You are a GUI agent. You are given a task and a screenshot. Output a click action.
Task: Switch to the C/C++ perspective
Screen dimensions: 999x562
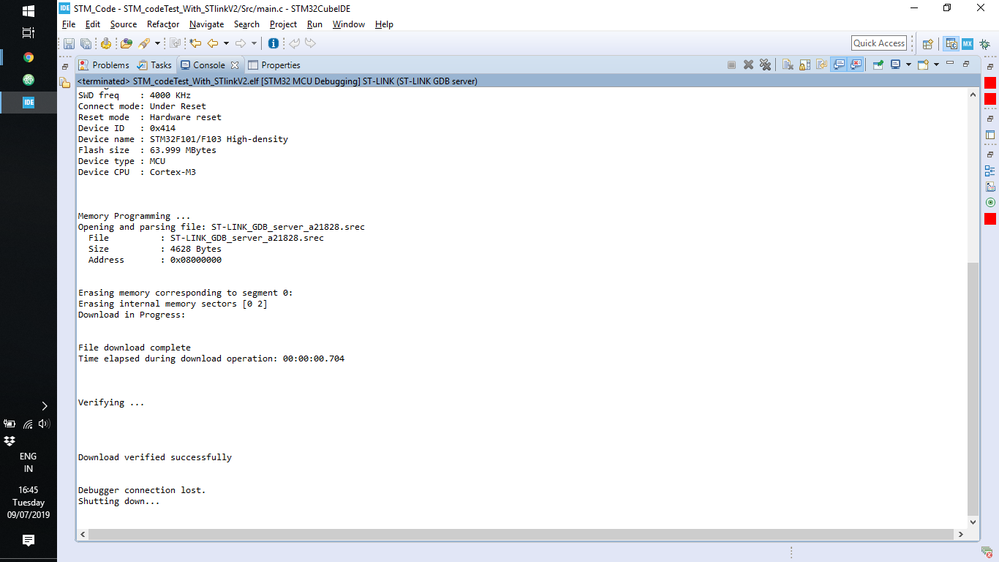951,43
